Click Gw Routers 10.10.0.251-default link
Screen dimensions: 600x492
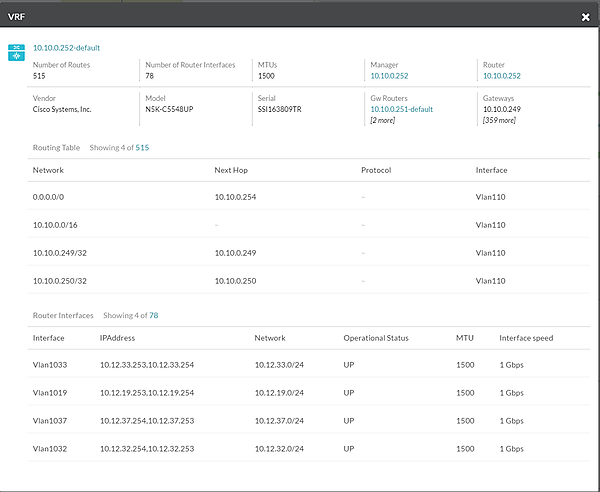(401, 109)
